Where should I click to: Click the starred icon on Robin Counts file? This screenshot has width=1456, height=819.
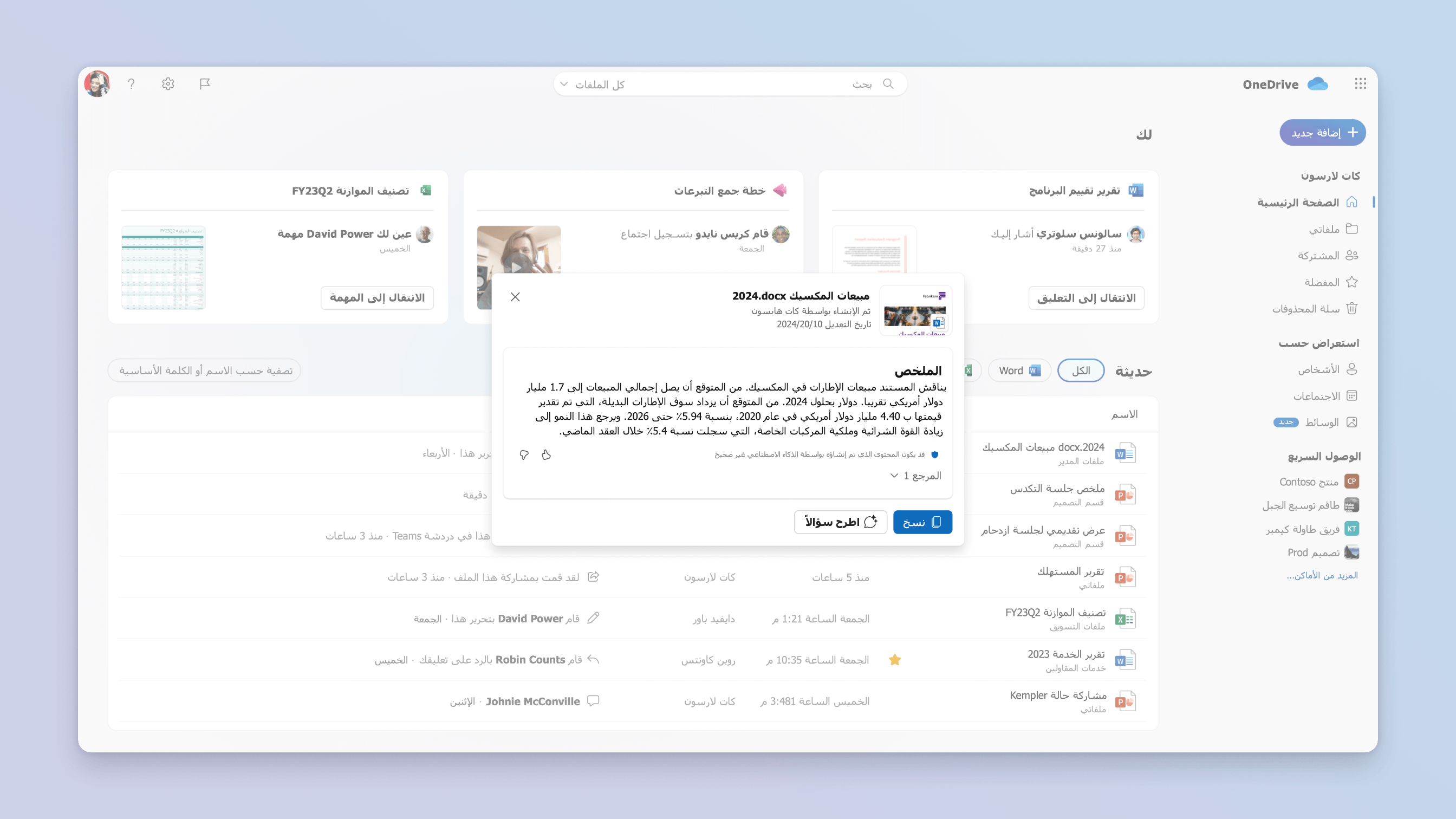pos(895,659)
